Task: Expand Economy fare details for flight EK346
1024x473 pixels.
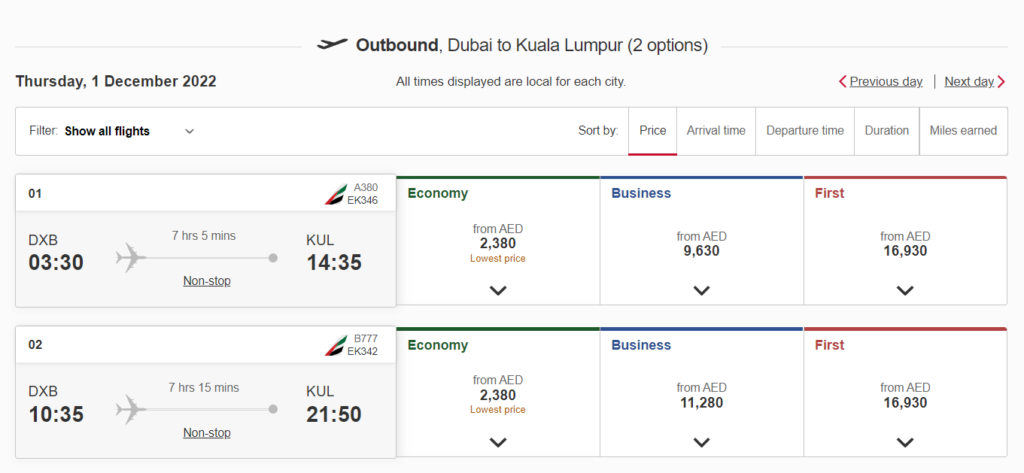Action: 498,291
